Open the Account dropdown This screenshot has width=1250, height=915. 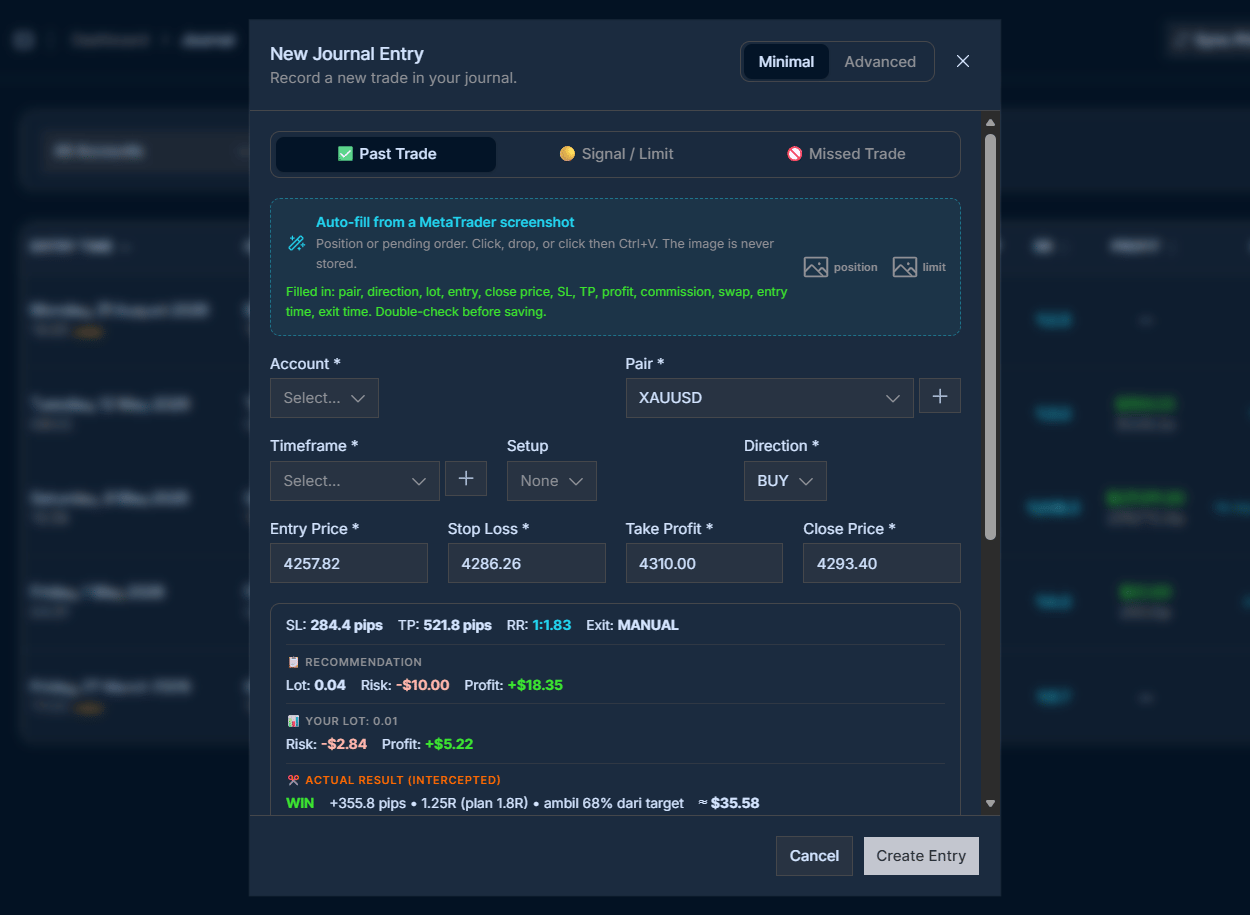pos(324,398)
